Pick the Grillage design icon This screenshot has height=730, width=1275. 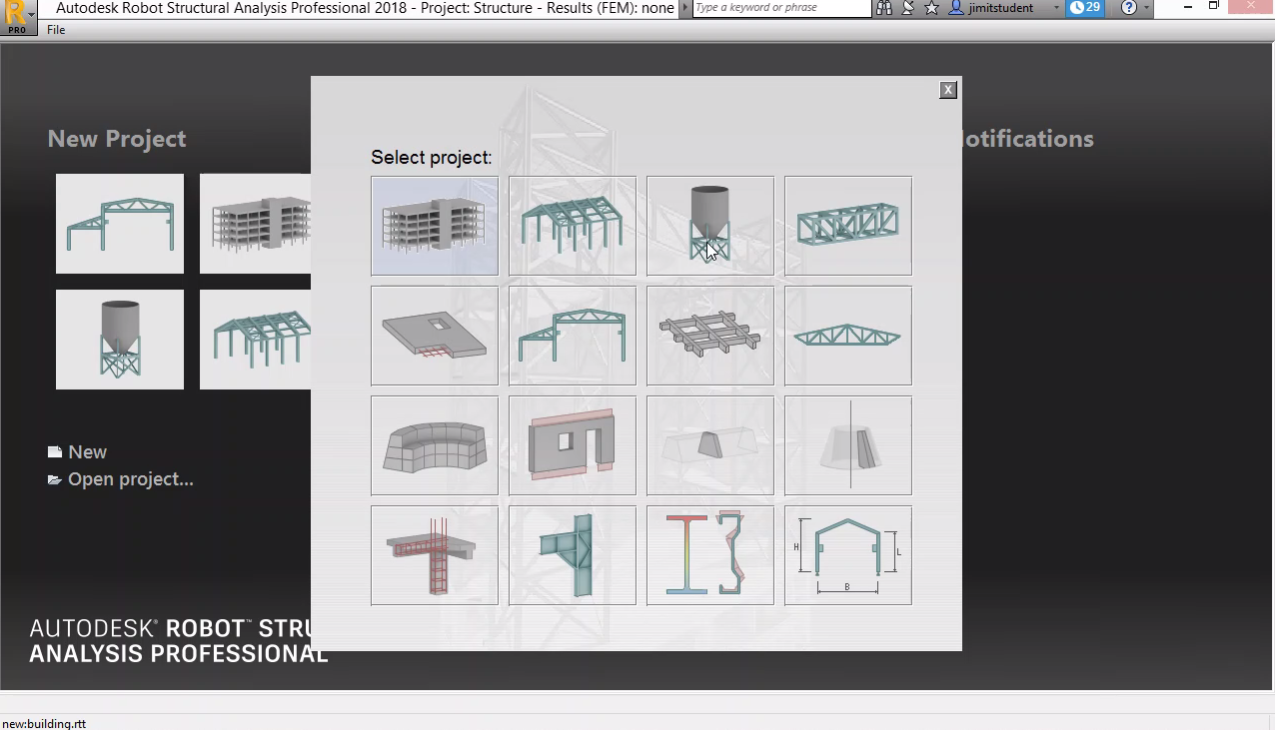point(710,336)
